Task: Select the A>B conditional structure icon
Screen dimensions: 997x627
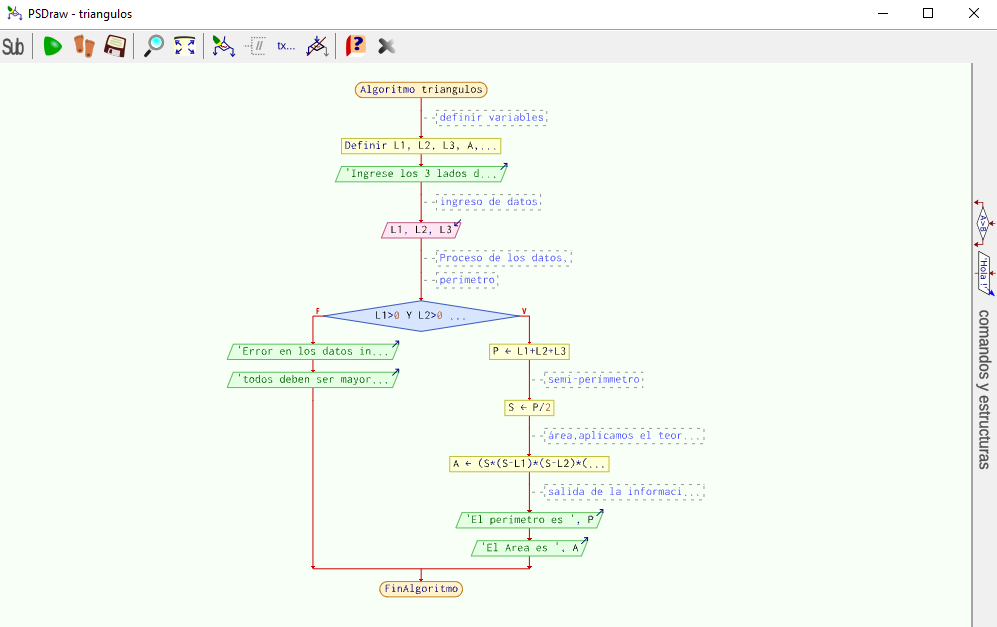Action: click(984, 223)
